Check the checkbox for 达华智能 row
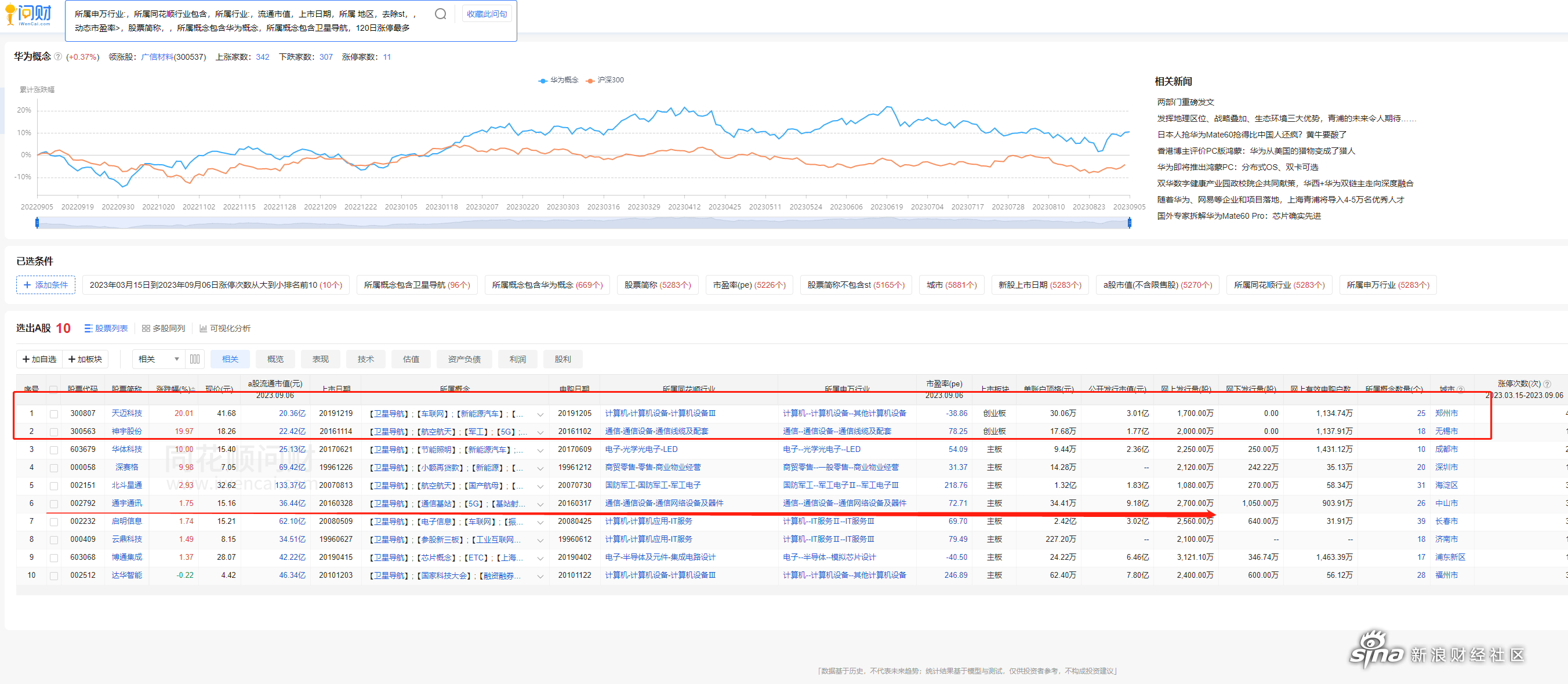 (53, 576)
